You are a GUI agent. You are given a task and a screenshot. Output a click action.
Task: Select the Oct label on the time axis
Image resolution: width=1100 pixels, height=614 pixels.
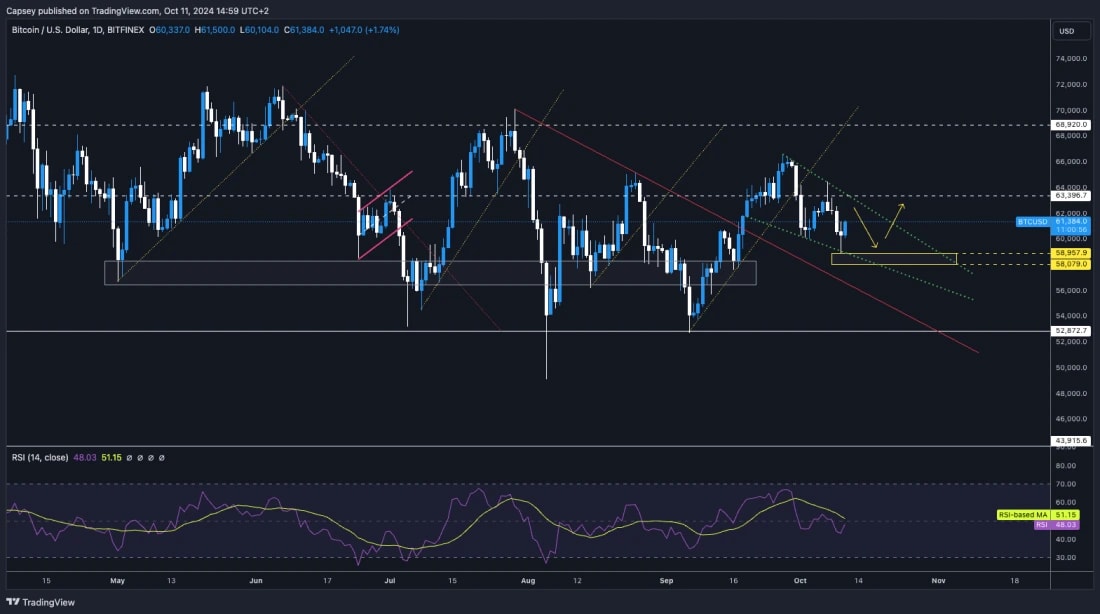pyautogui.click(x=801, y=579)
